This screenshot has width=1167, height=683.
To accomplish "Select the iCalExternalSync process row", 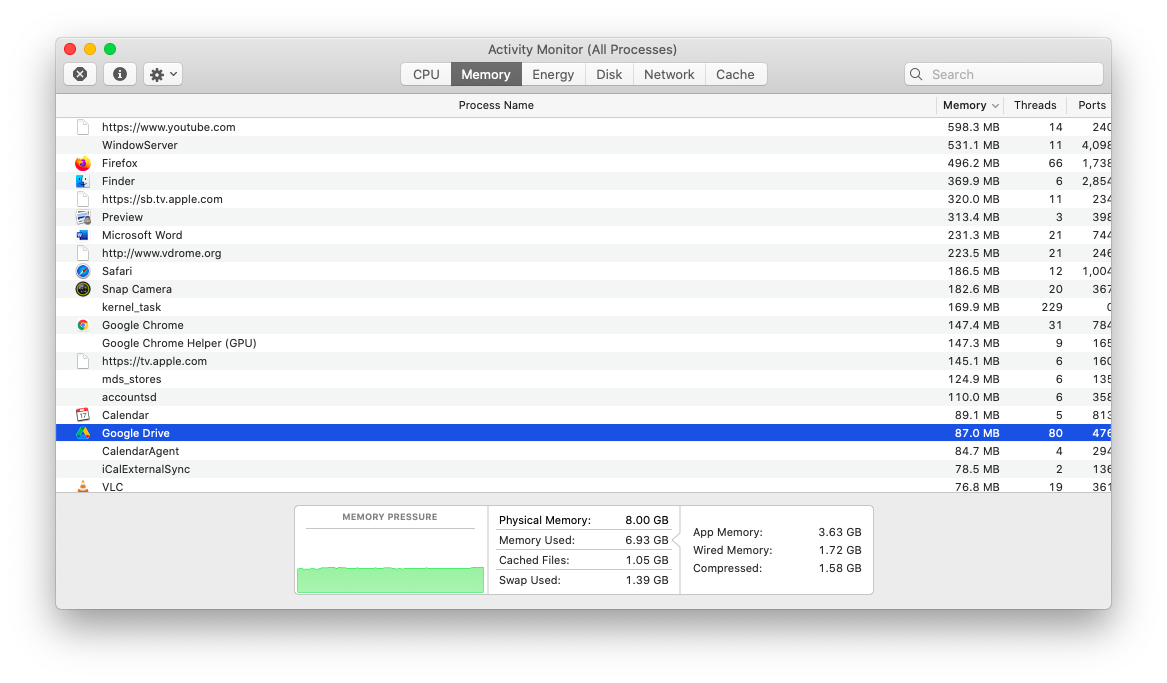I will [584, 469].
